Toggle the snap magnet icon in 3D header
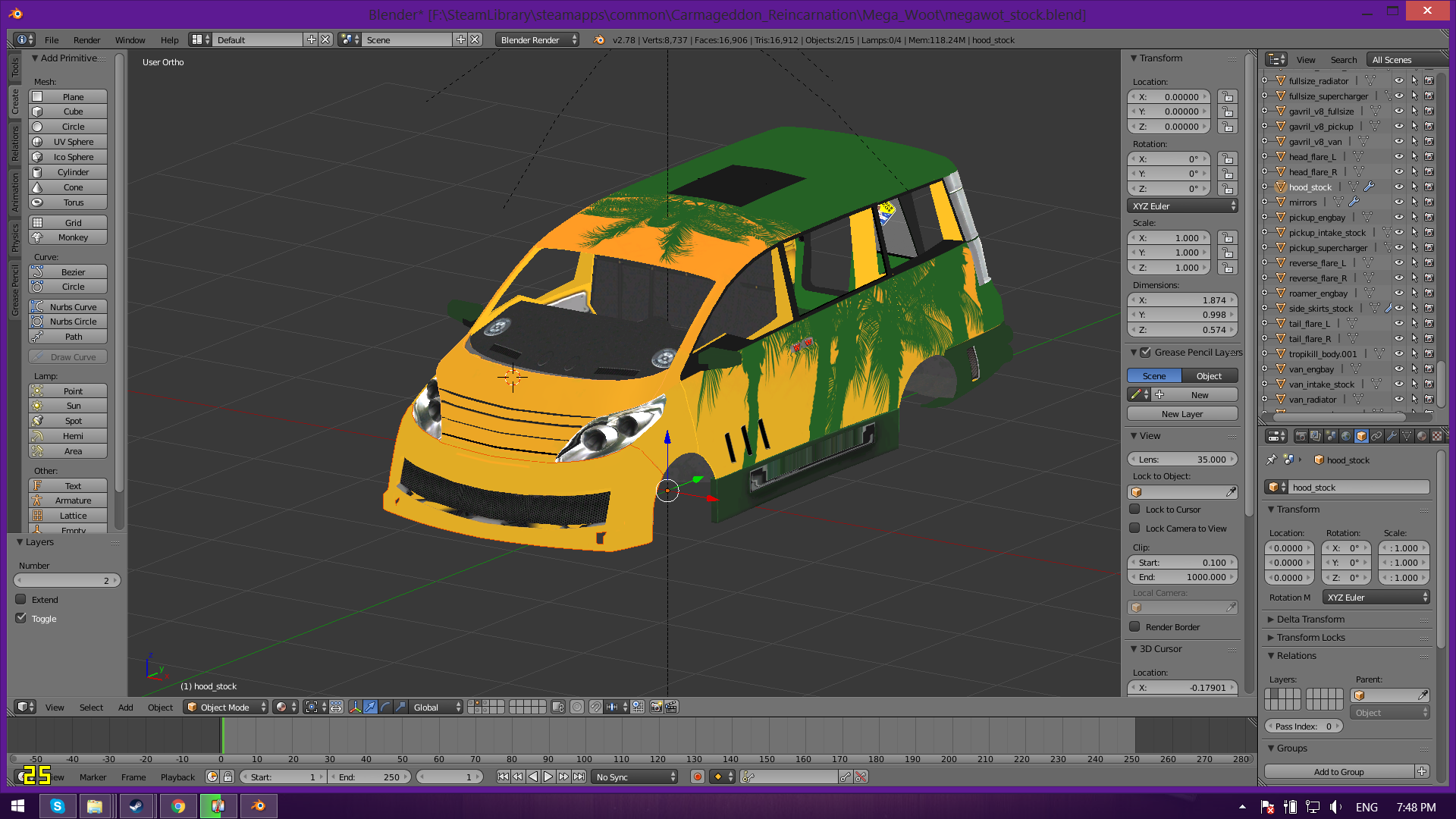The width and height of the screenshot is (1456, 819). click(x=596, y=707)
